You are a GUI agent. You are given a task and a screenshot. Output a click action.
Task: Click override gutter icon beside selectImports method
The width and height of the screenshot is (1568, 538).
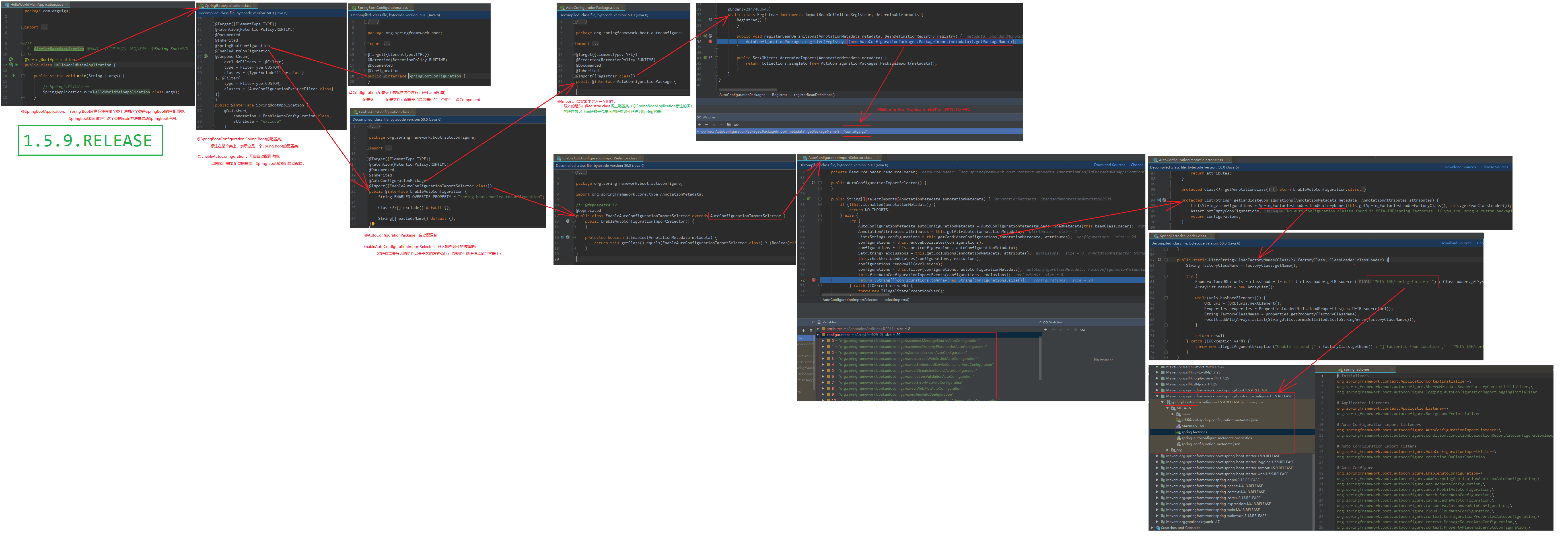click(809, 199)
